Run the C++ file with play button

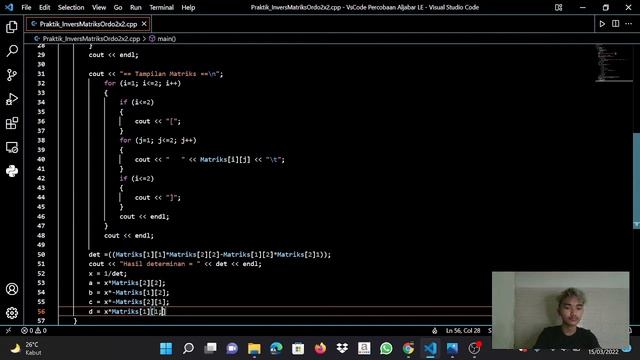[602, 24]
